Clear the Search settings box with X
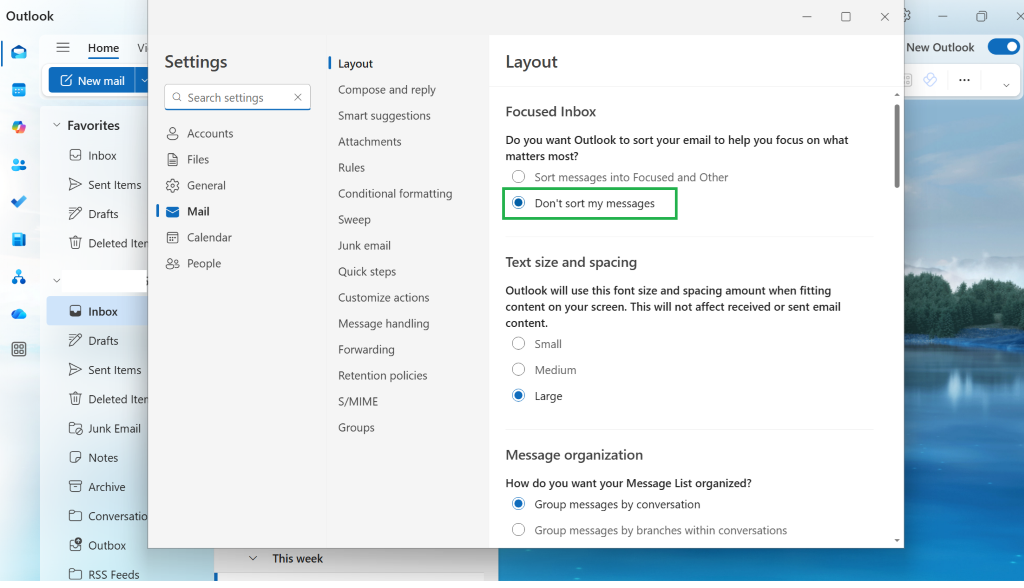This screenshot has width=1024, height=588. pyautogui.click(x=298, y=97)
